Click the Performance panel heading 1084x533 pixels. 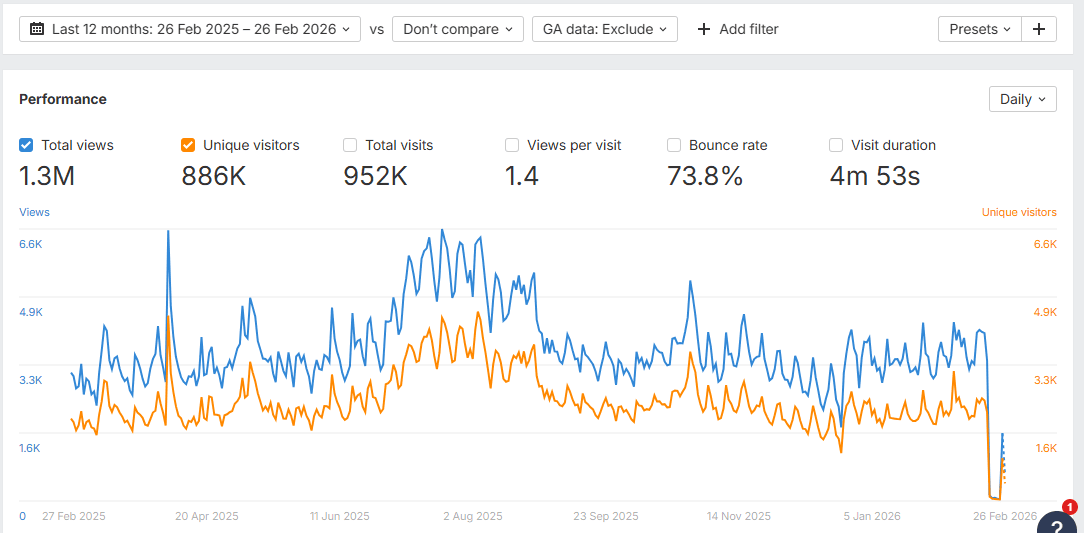(x=63, y=99)
